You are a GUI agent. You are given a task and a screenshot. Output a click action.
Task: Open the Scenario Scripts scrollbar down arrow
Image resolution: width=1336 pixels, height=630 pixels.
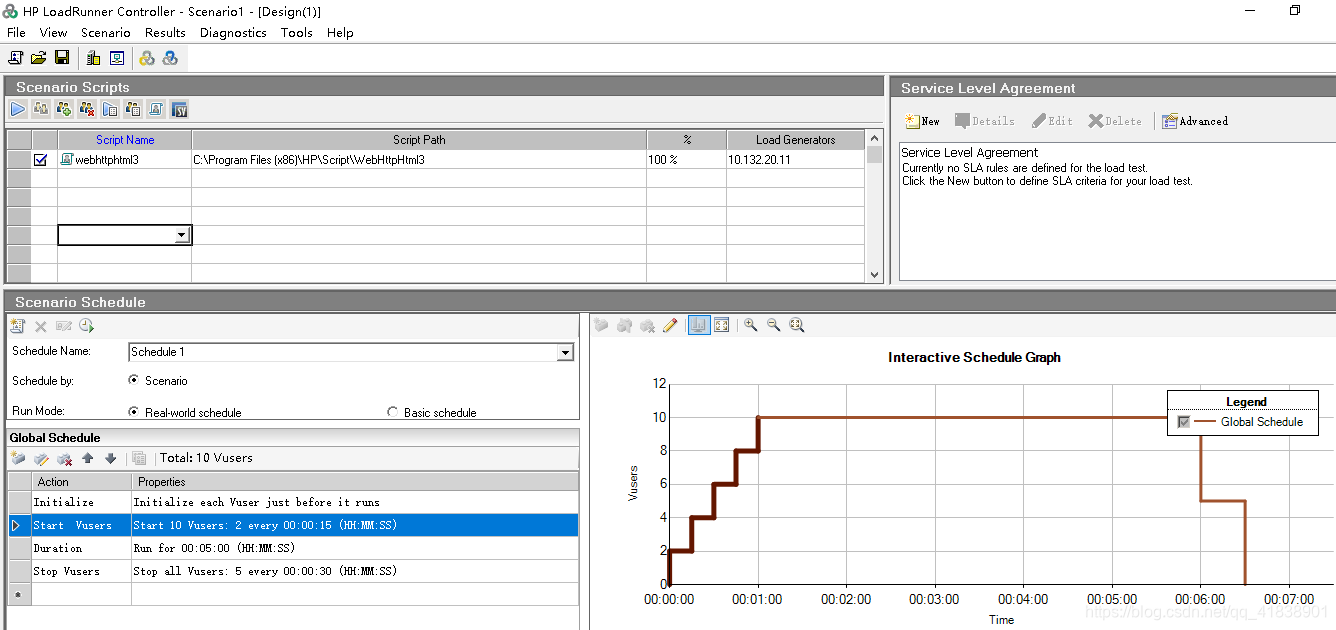(875, 273)
